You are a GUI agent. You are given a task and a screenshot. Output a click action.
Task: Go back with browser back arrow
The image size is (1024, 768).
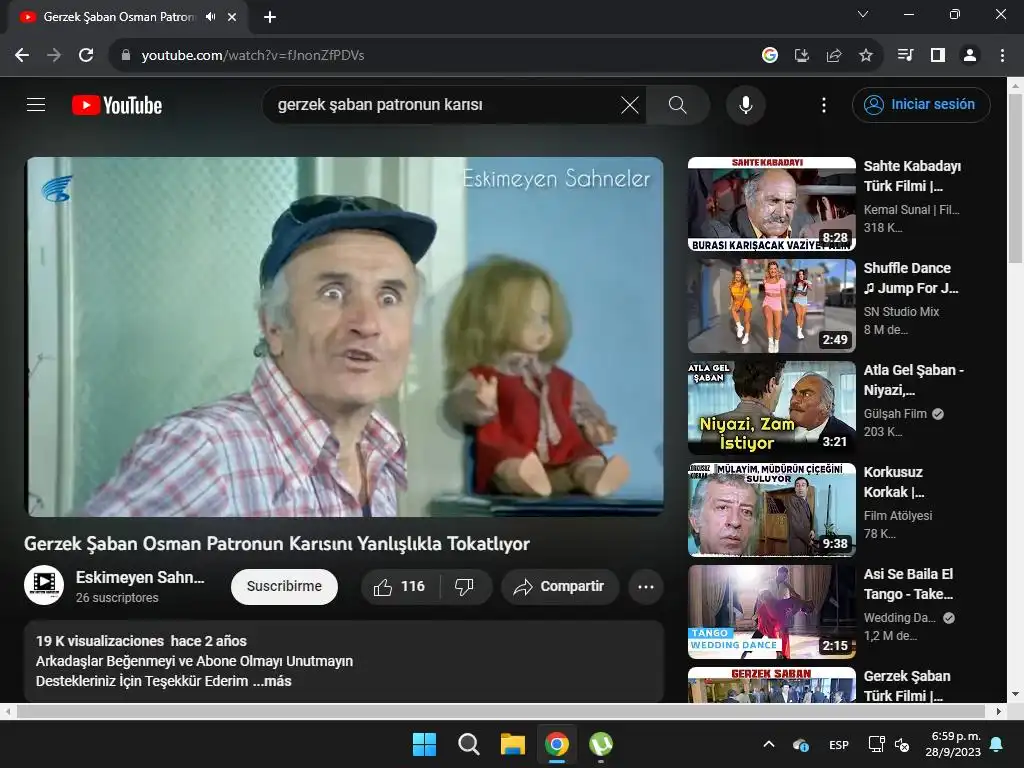point(22,56)
